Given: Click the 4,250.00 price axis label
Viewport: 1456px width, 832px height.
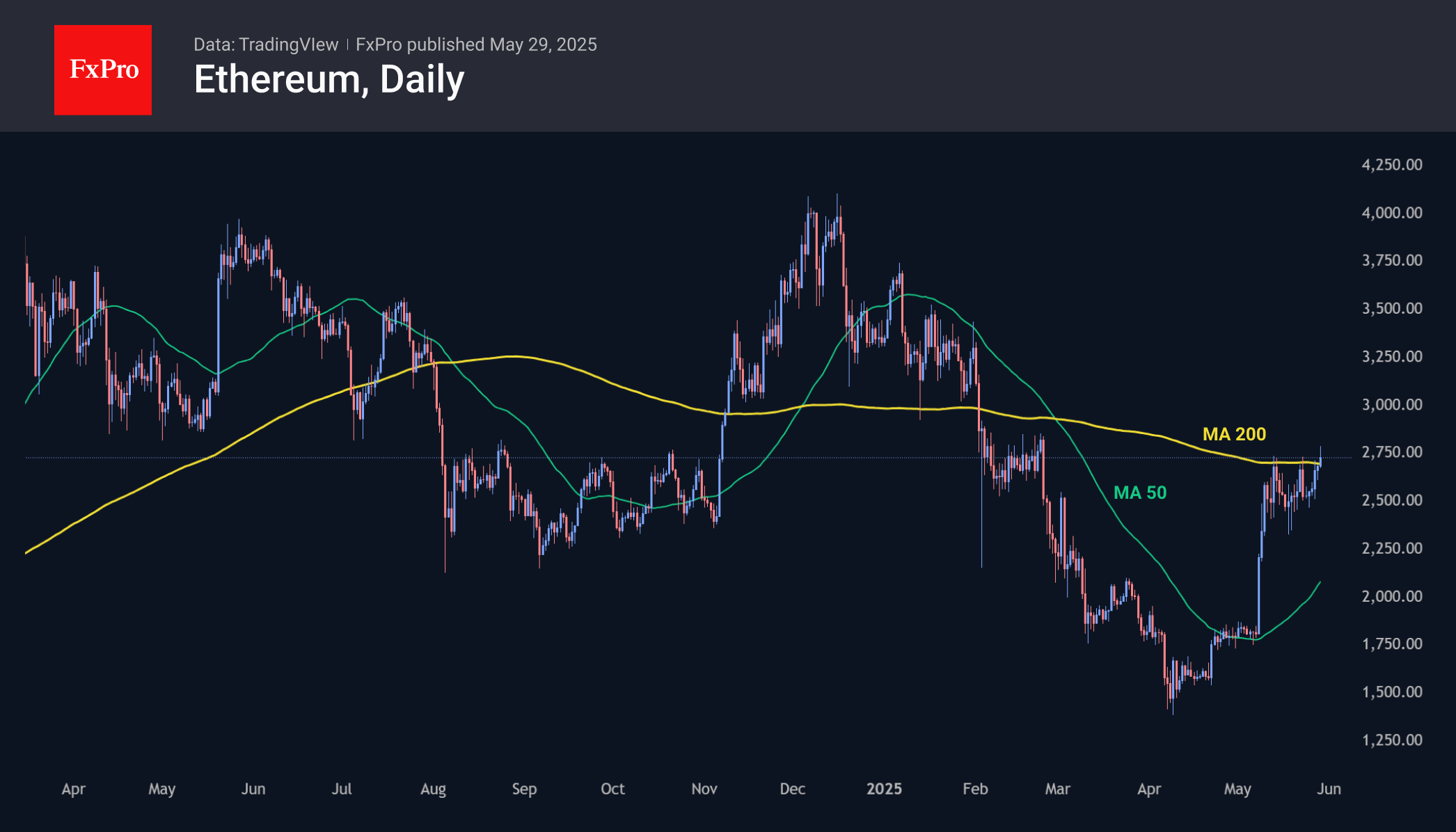Looking at the screenshot, I should [x=1391, y=165].
